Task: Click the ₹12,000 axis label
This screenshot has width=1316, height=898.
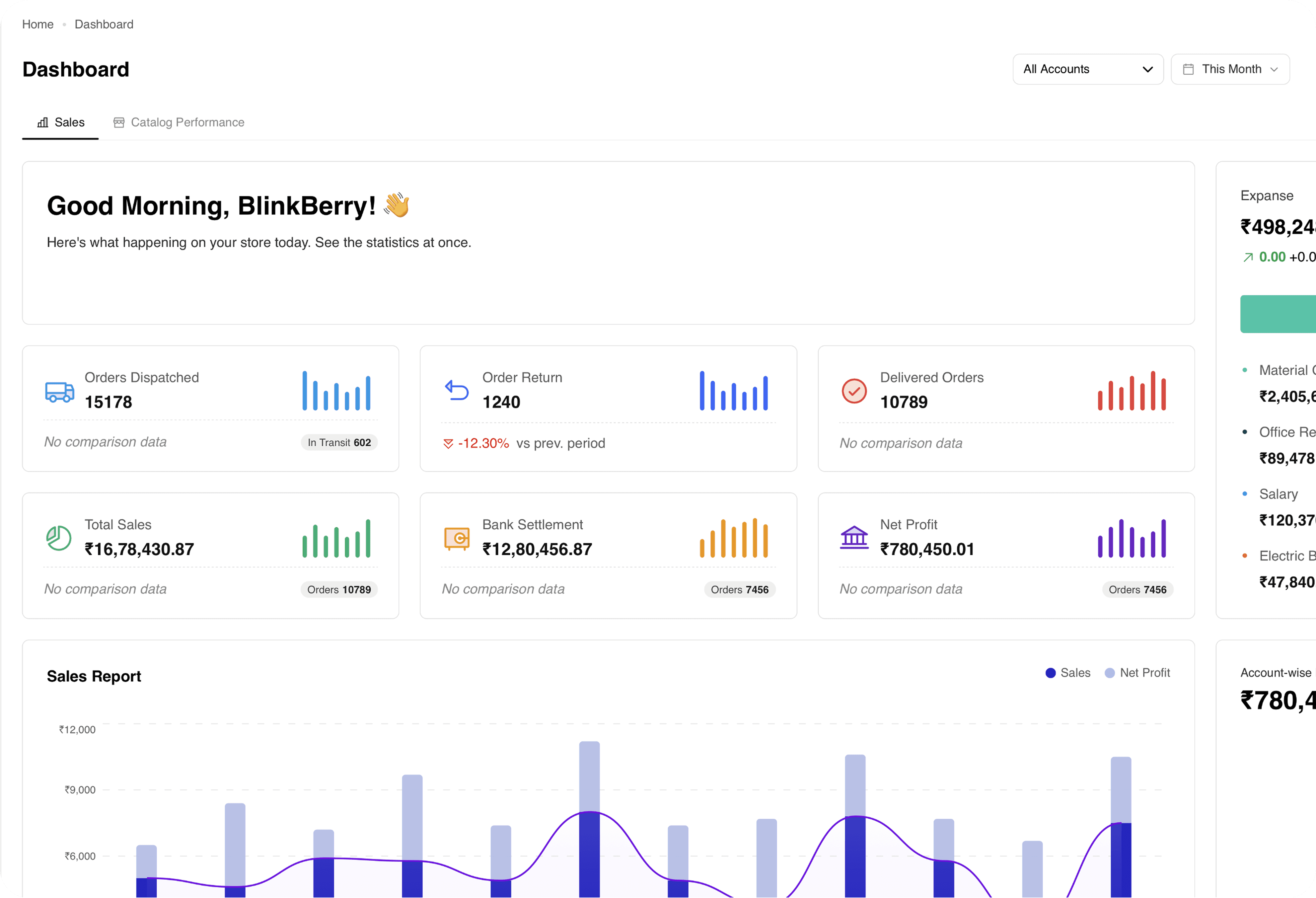Action: 78,730
